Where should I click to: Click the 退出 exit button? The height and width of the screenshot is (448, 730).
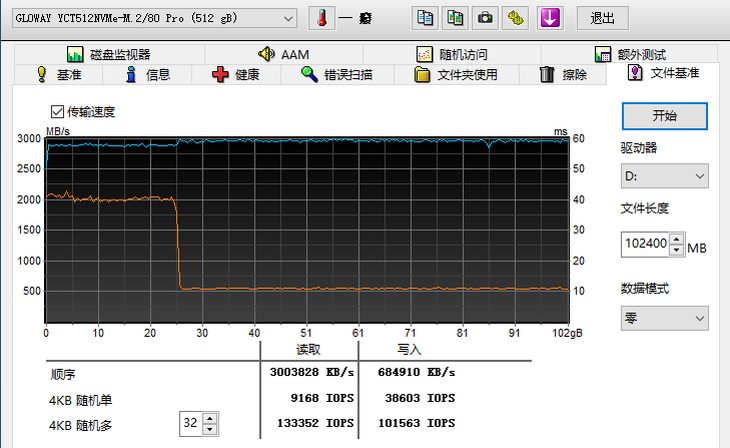[603, 18]
